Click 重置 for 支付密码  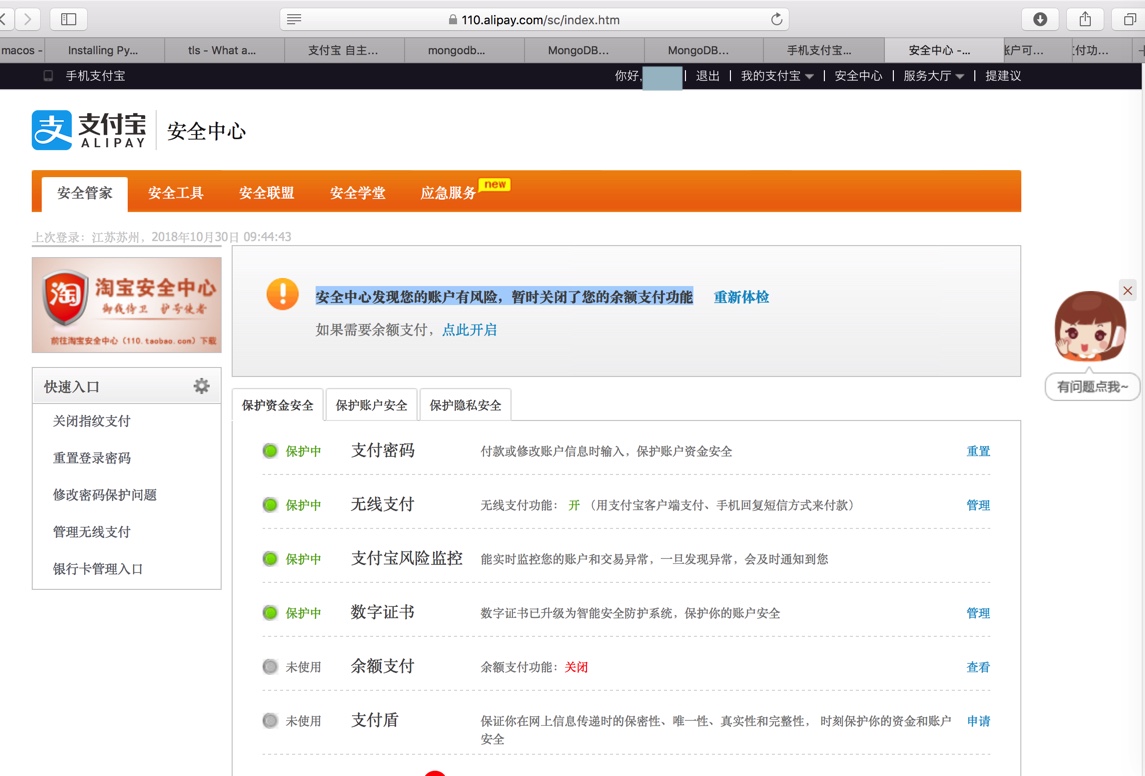point(977,451)
